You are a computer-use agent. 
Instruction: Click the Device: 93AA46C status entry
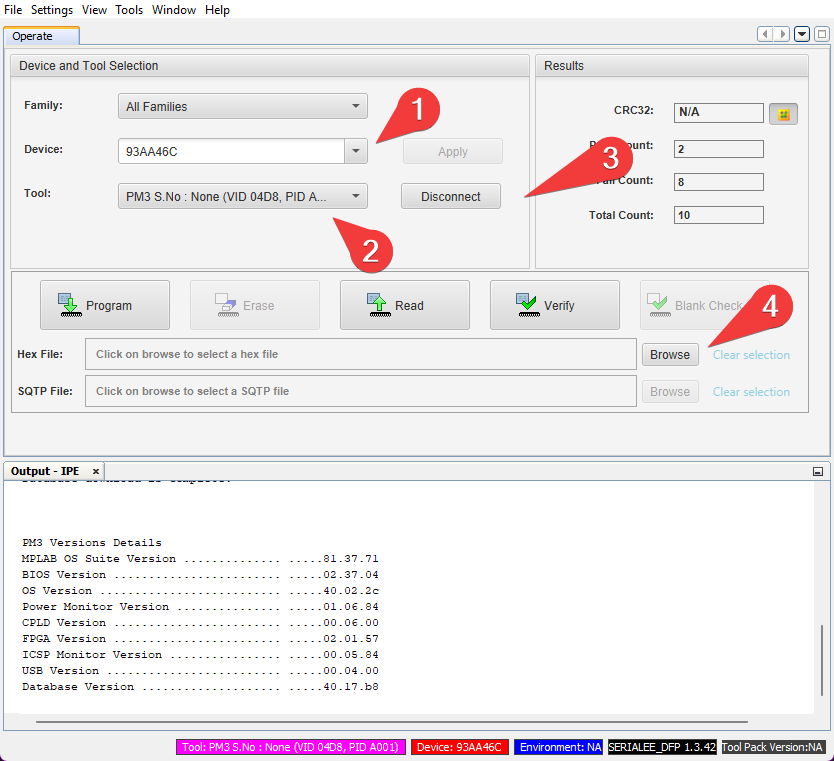pos(459,747)
